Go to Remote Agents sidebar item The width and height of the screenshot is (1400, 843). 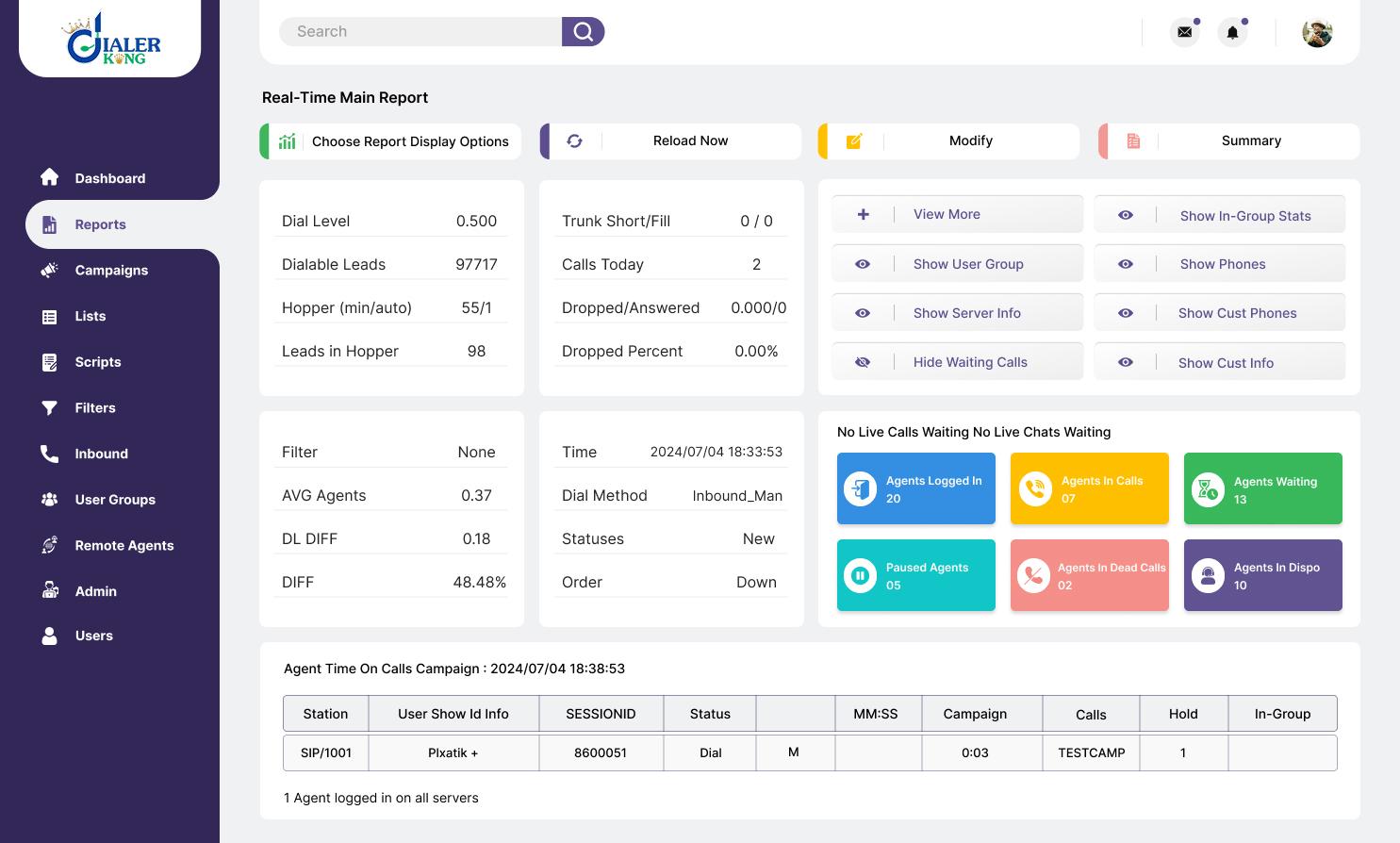point(124,546)
